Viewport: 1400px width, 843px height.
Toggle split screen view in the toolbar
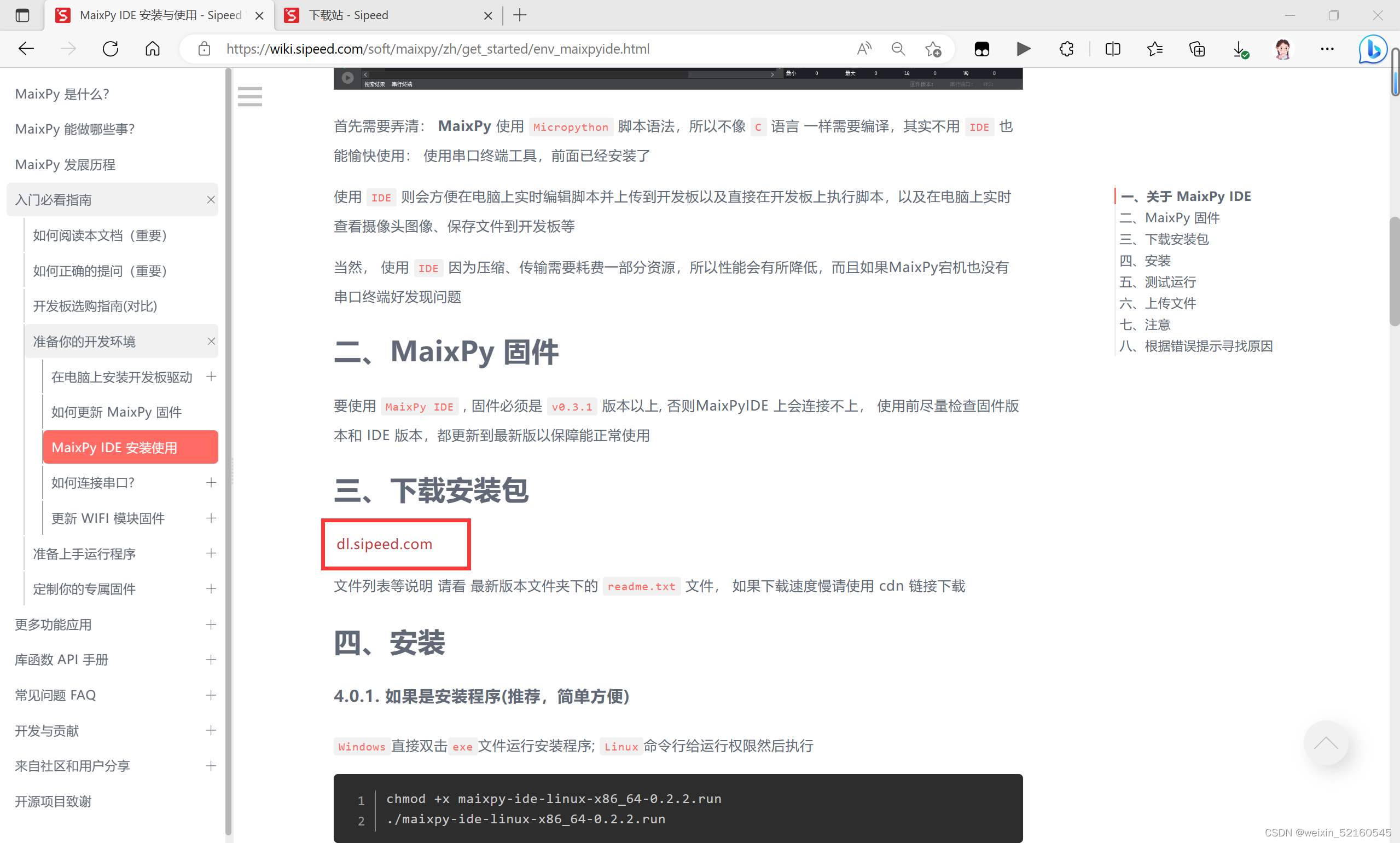pos(1112,49)
